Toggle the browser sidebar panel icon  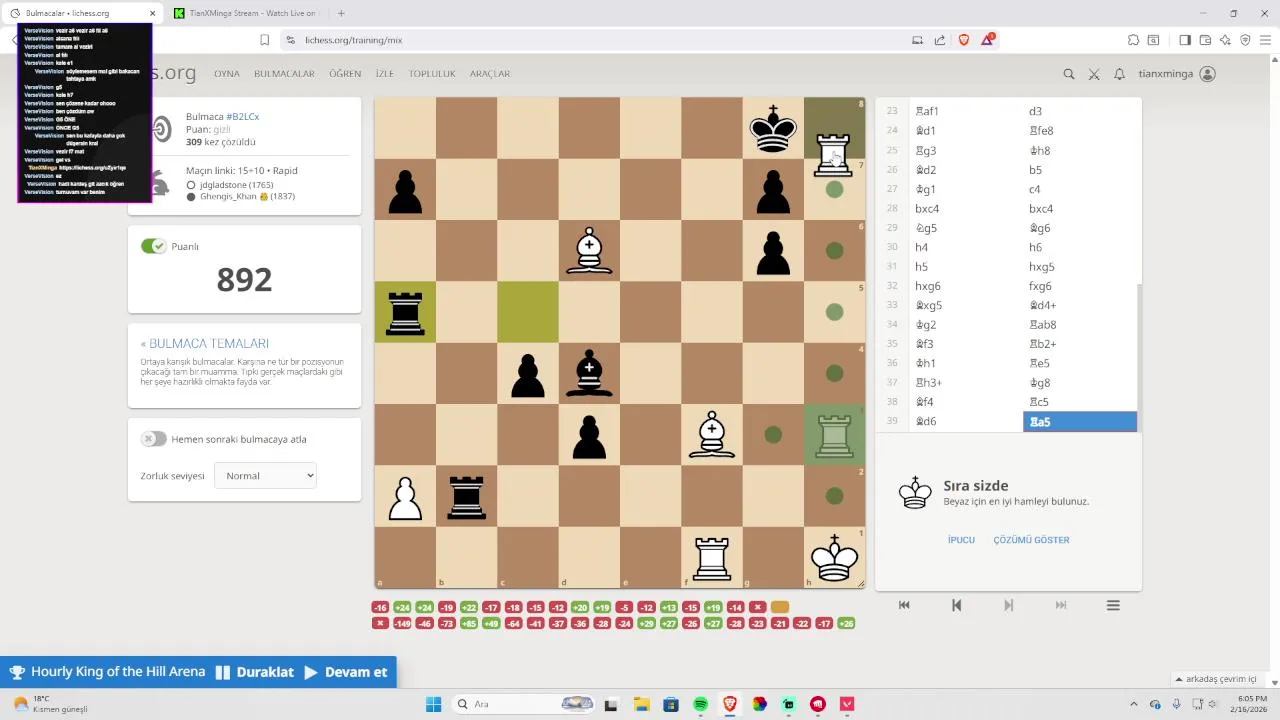(1185, 40)
